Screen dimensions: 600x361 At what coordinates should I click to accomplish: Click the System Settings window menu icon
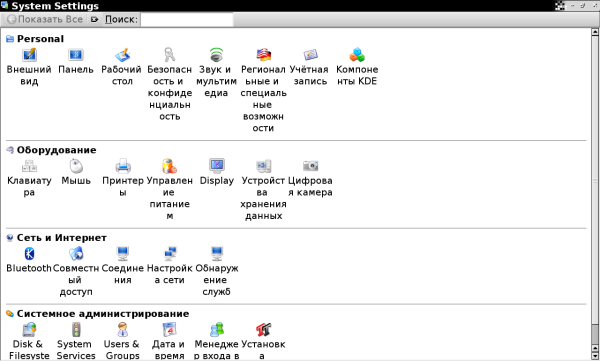pos(5,5)
